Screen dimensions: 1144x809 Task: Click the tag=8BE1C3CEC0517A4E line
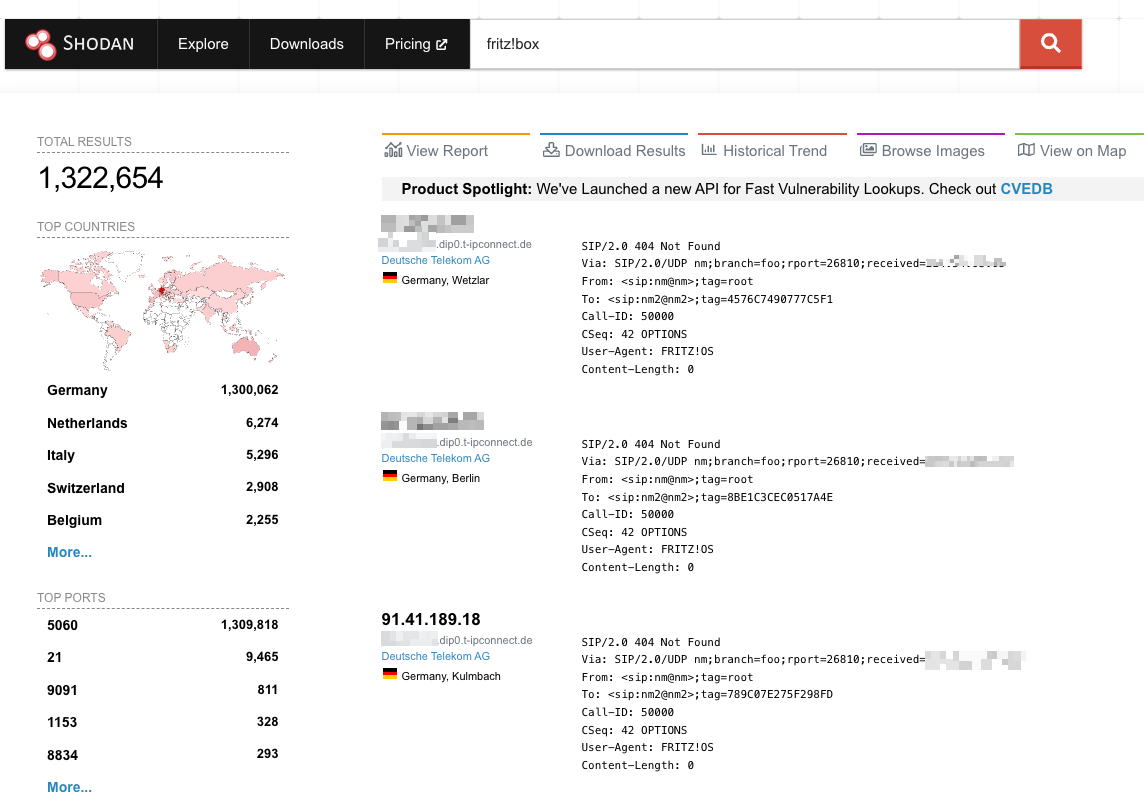coord(707,497)
